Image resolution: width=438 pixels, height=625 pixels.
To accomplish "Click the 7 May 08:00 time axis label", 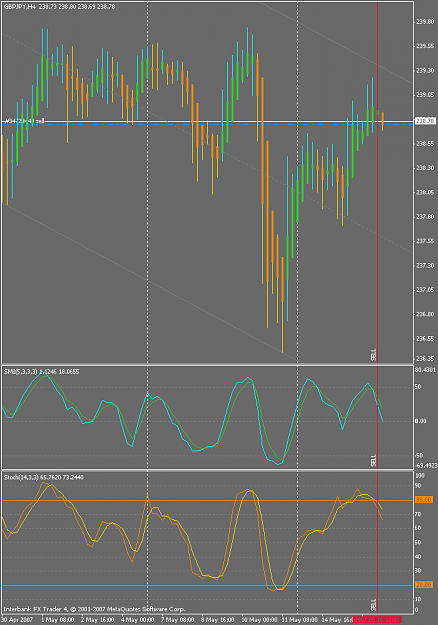I will pyautogui.click(x=177, y=620).
